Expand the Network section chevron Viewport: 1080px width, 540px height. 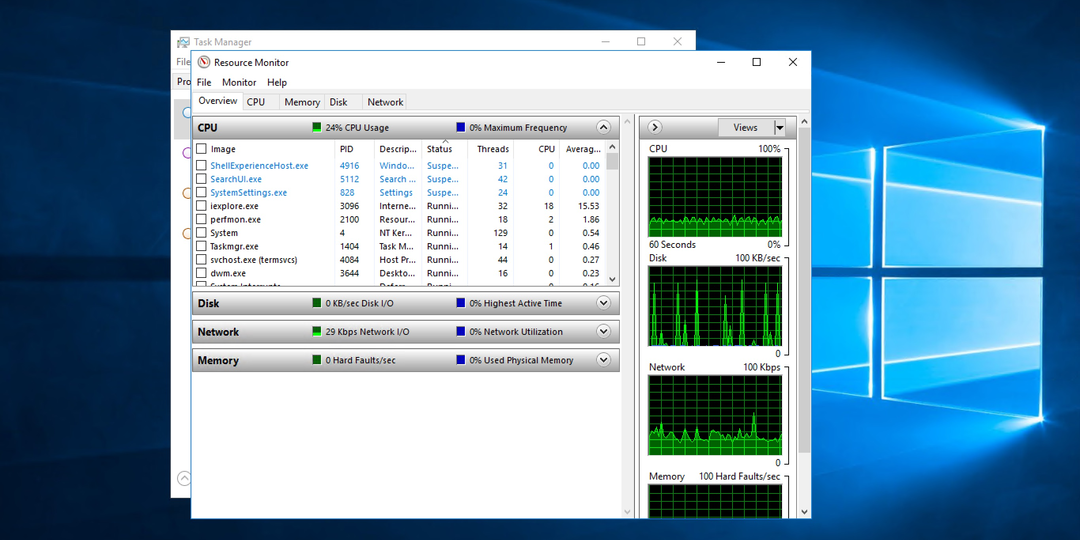click(603, 331)
